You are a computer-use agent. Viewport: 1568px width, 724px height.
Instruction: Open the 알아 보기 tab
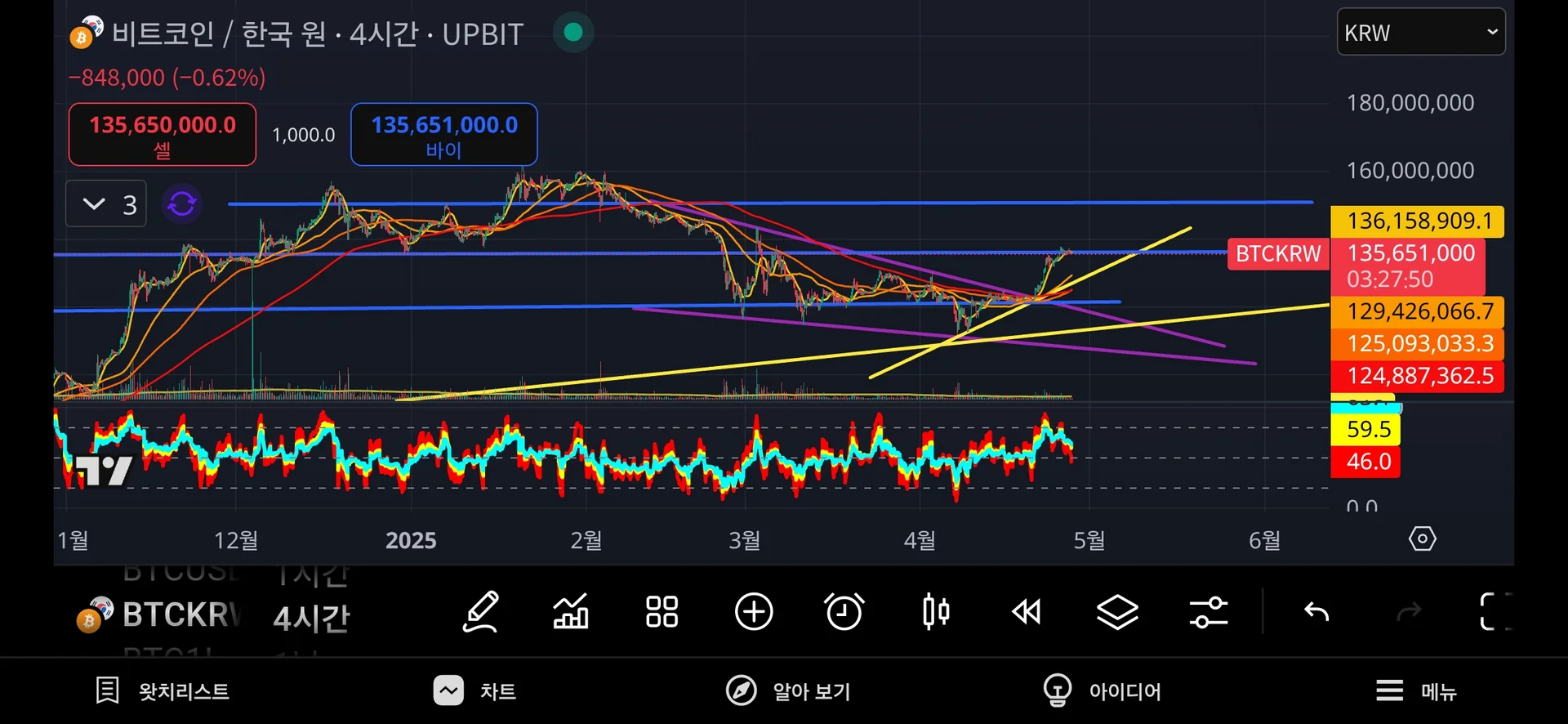(788, 691)
